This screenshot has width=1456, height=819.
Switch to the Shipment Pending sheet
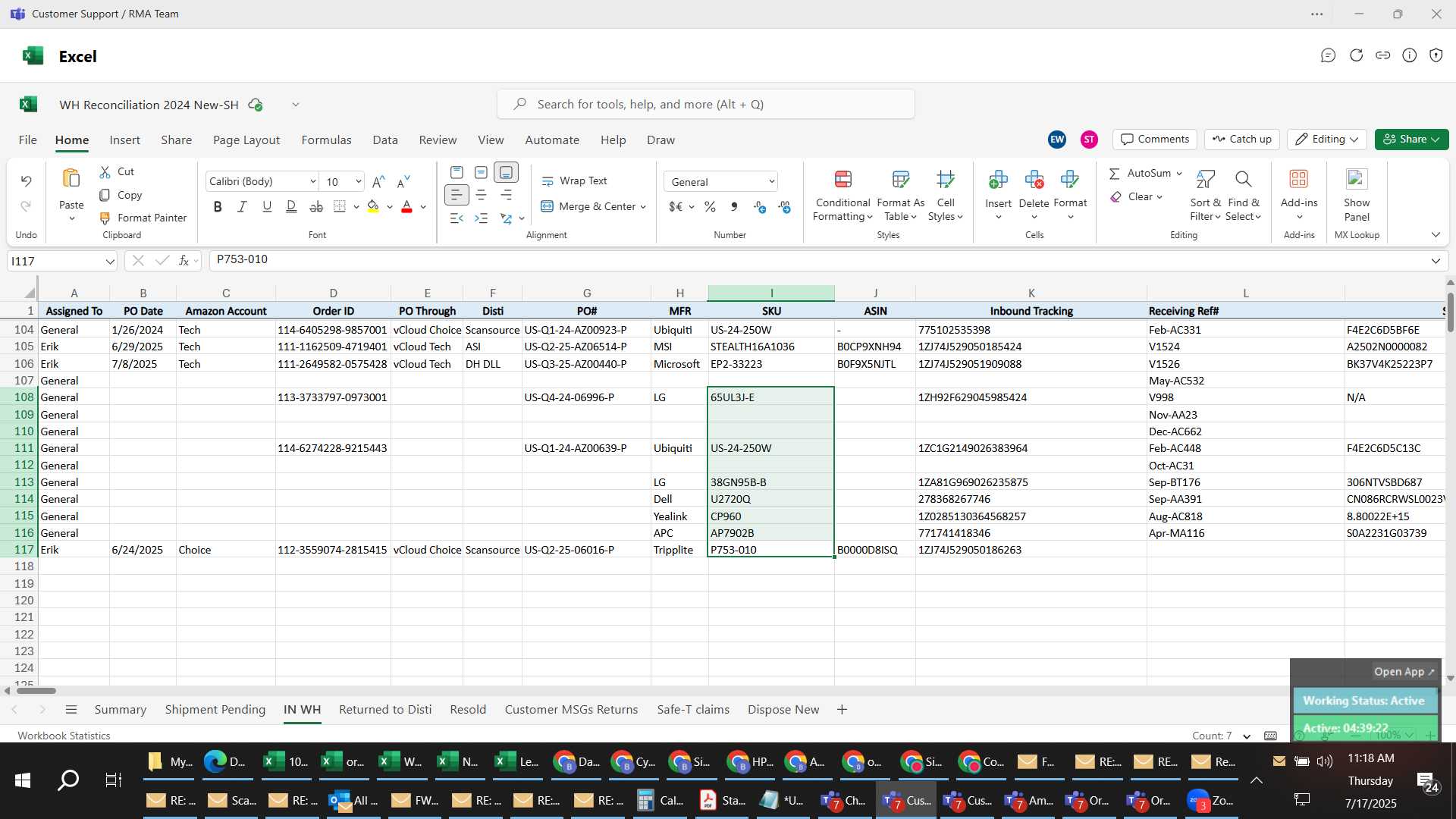pos(215,710)
